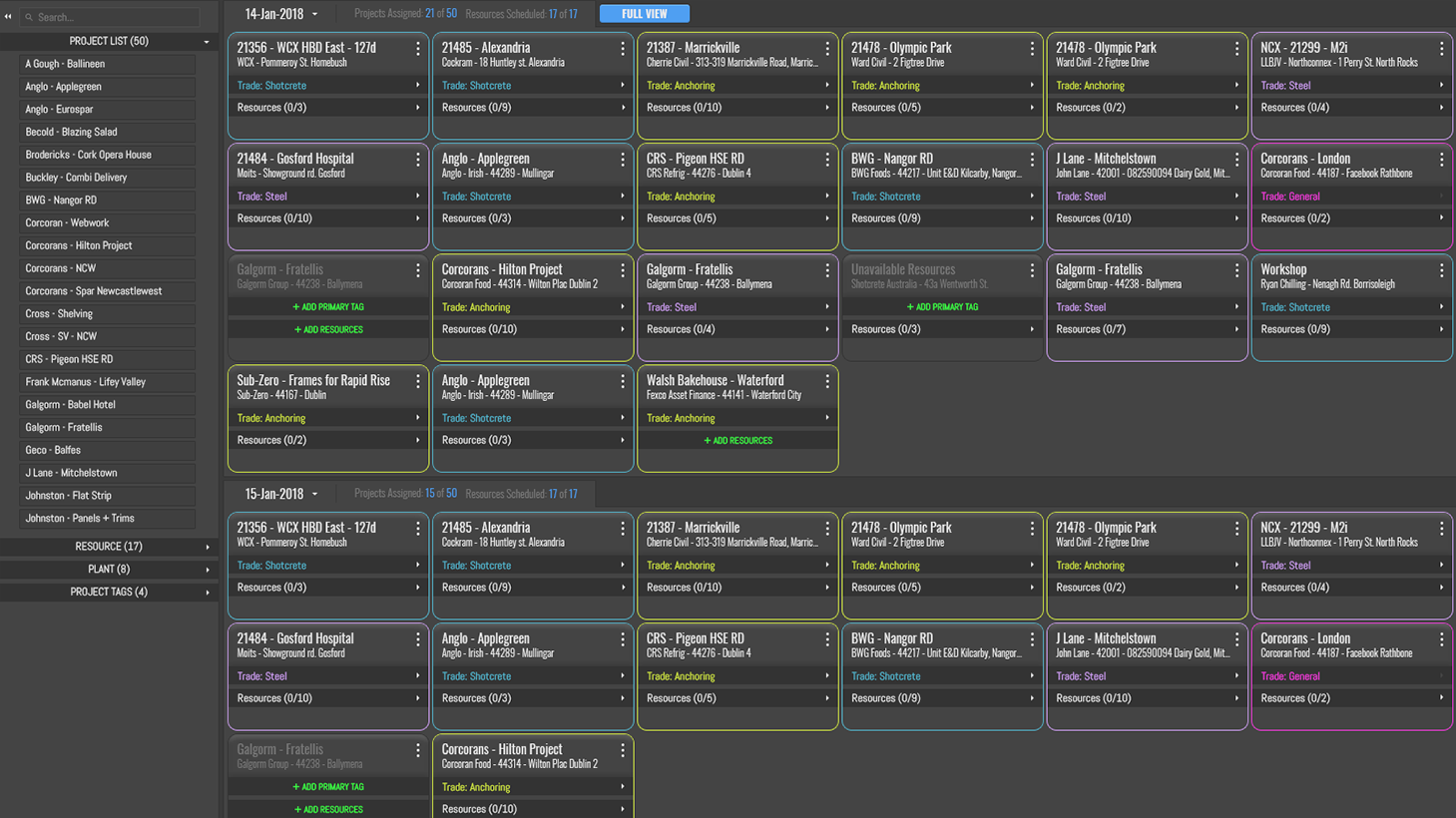Click Add Resources on Walsh Bakehouse card
Image resolution: width=1456 pixels, height=818 pixels.
pos(737,440)
